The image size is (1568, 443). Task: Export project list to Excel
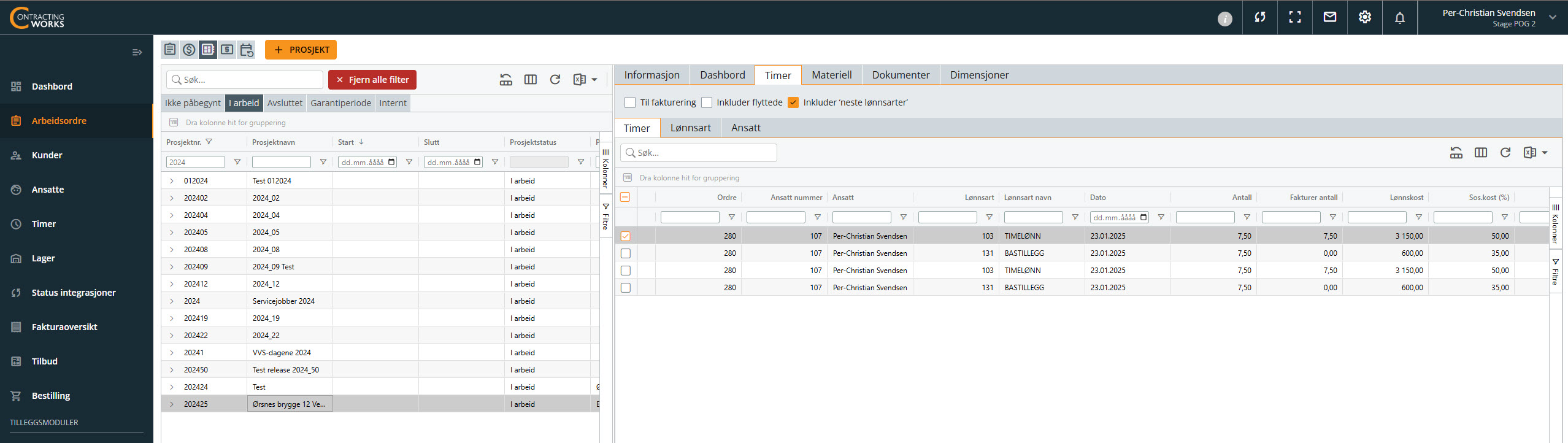pyautogui.click(x=579, y=80)
